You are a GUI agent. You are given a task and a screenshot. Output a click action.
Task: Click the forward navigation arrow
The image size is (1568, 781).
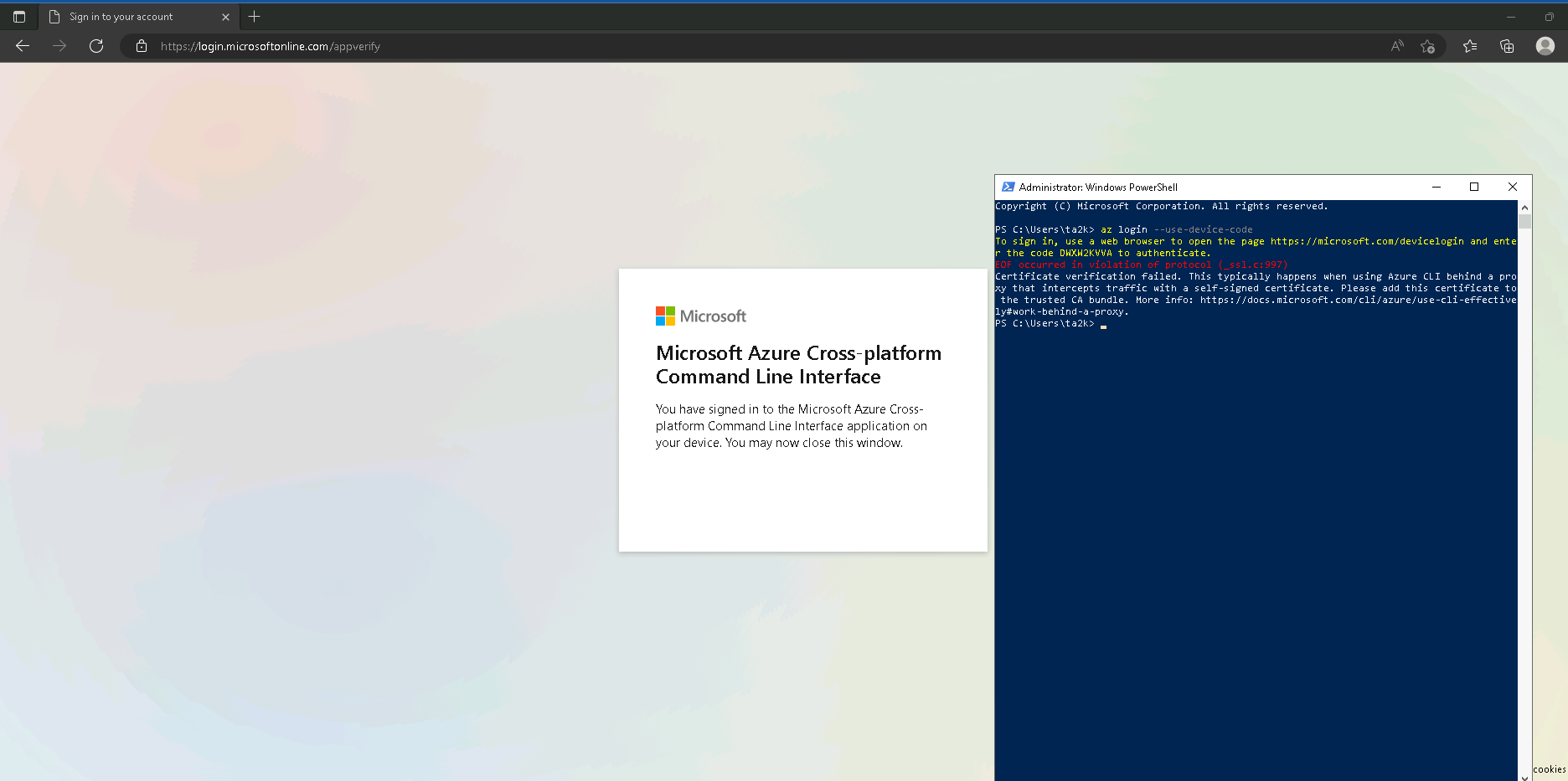click(59, 46)
